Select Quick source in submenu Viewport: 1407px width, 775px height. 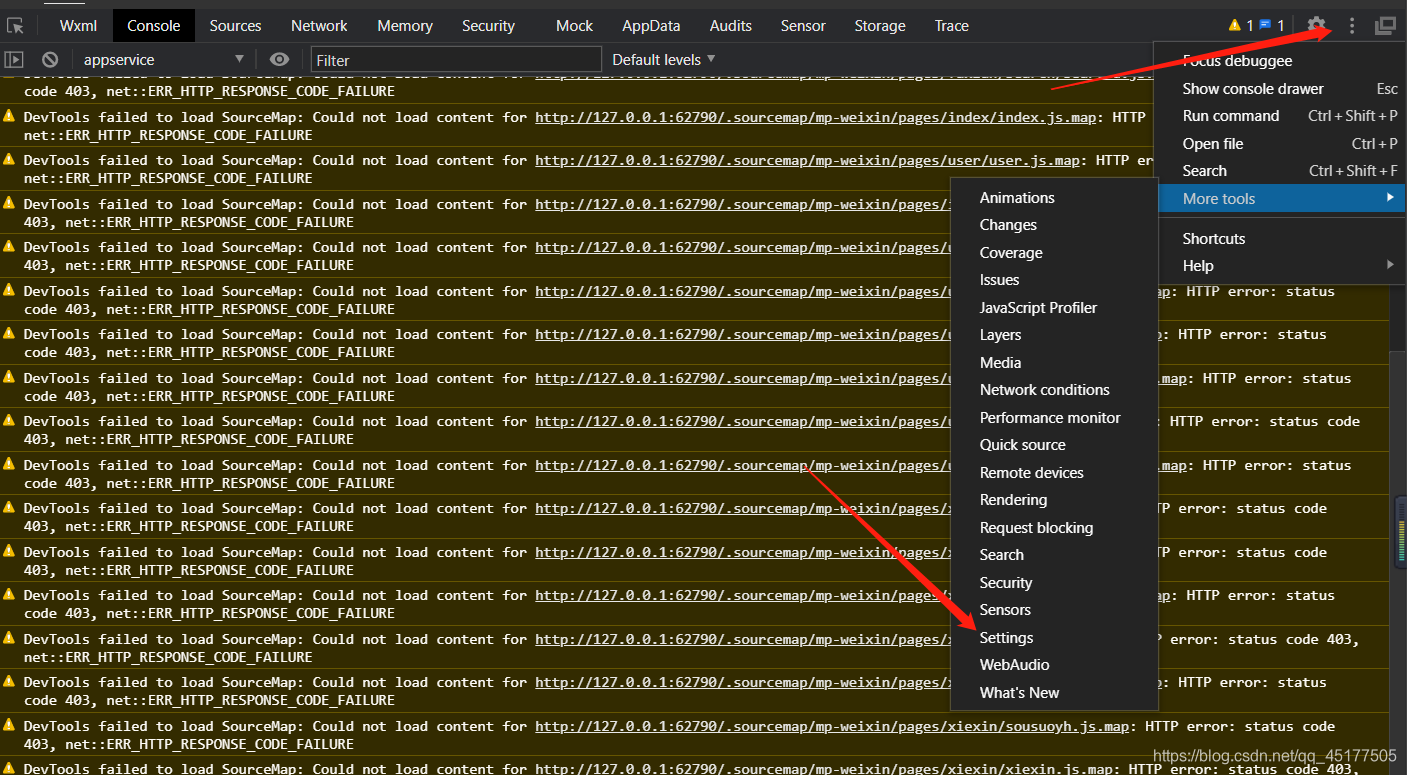tap(1054, 445)
